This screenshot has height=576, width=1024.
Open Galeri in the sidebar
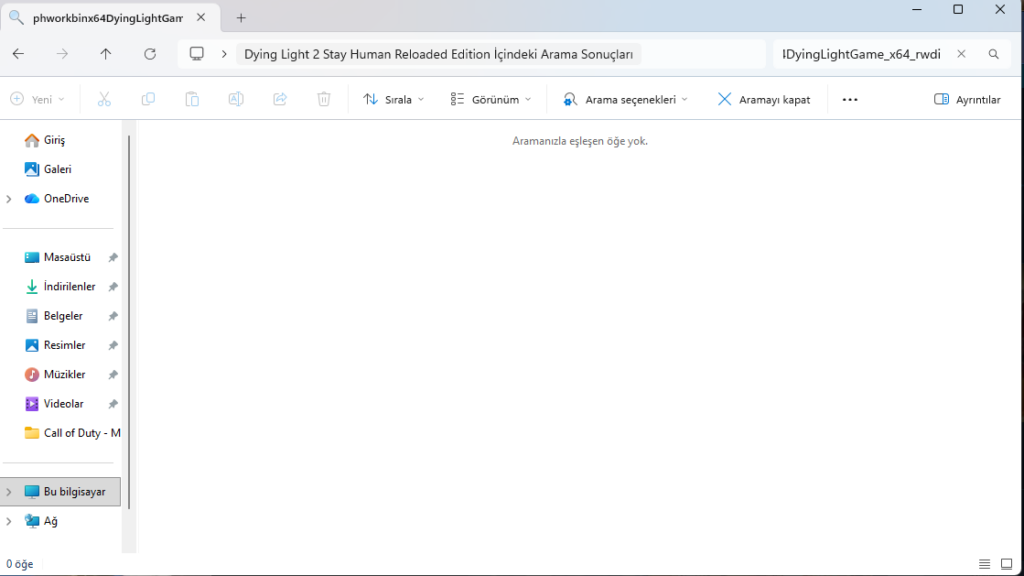point(57,169)
